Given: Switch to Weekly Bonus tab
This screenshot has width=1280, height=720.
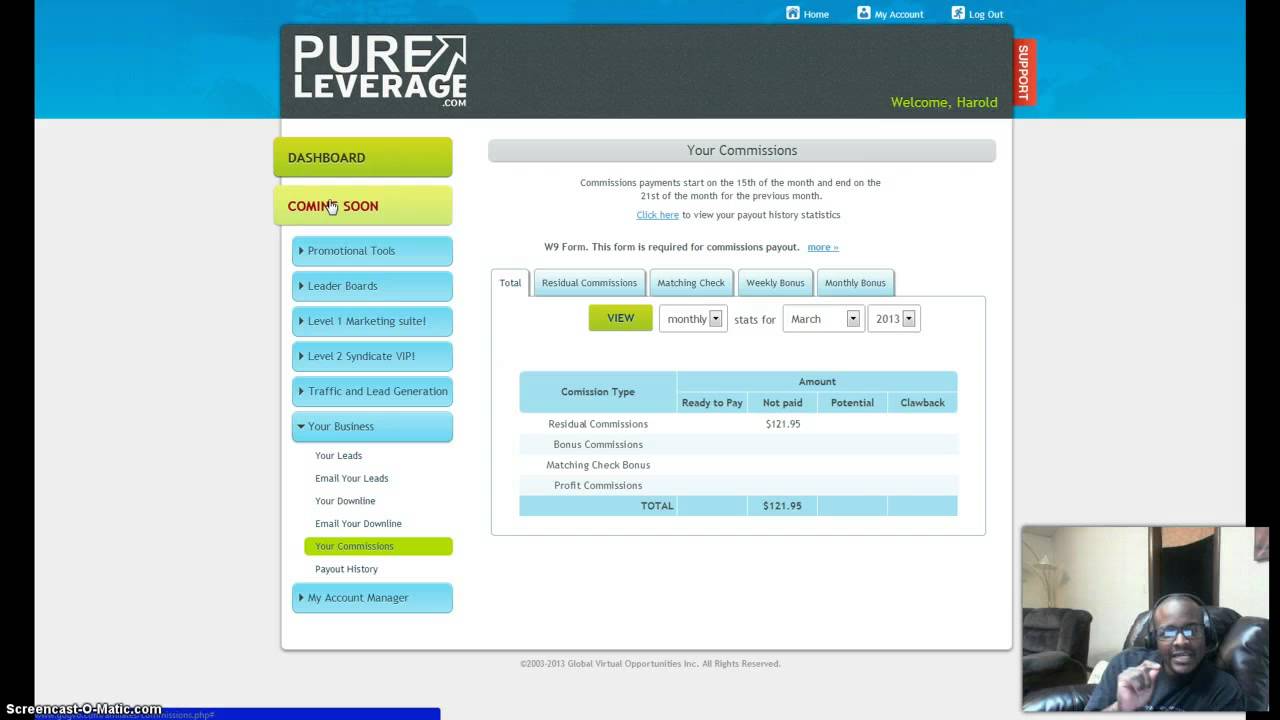Looking at the screenshot, I should (x=775, y=283).
